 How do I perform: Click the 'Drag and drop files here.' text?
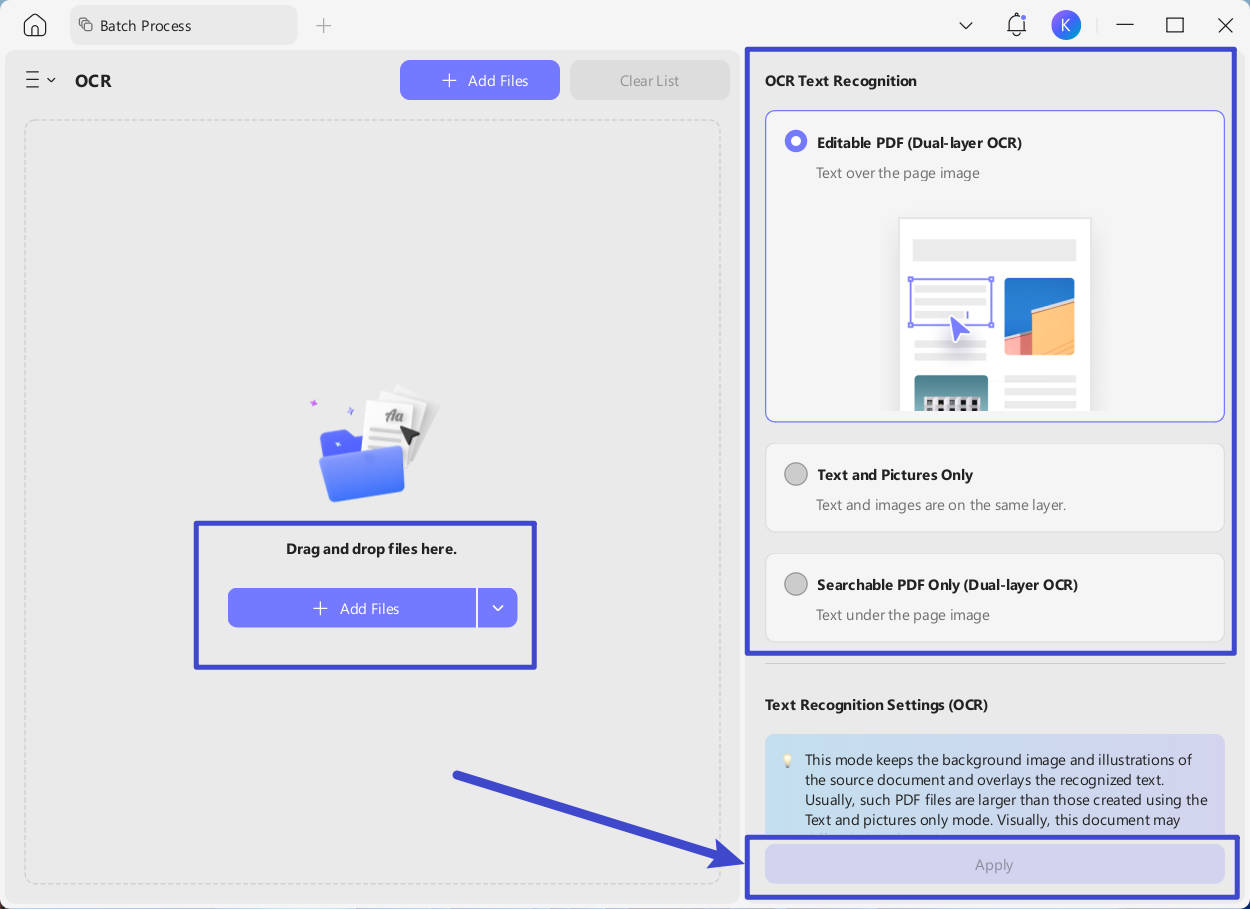tap(372, 549)
